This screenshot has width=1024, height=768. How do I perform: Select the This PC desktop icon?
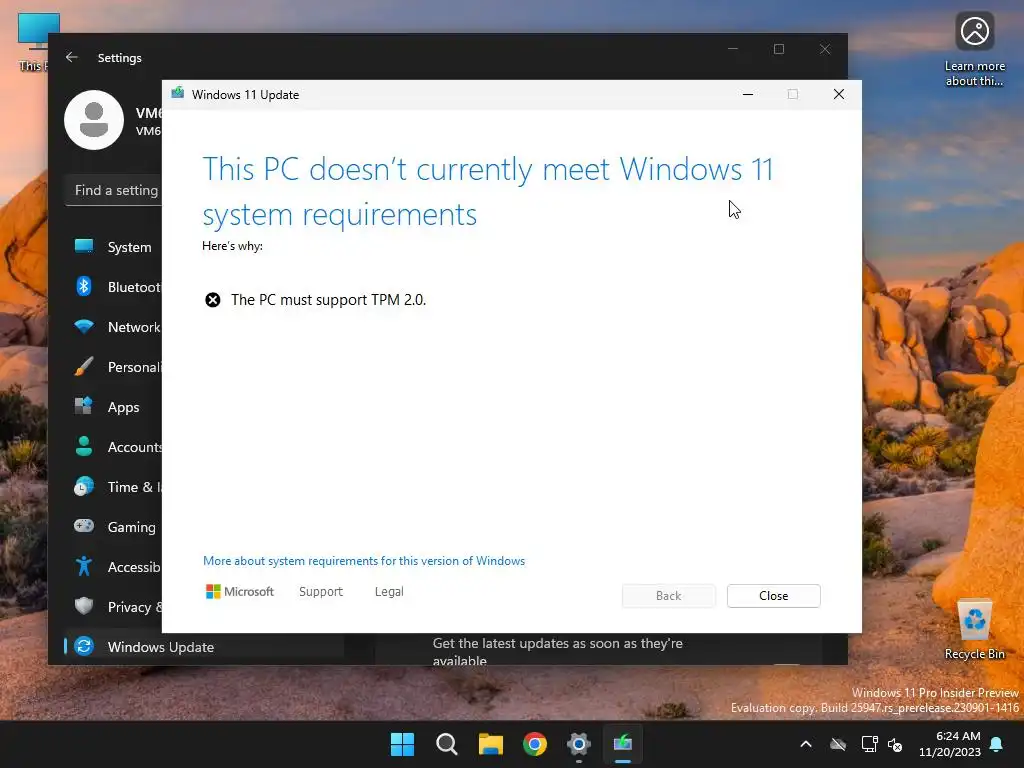click(x=34, y=40)
